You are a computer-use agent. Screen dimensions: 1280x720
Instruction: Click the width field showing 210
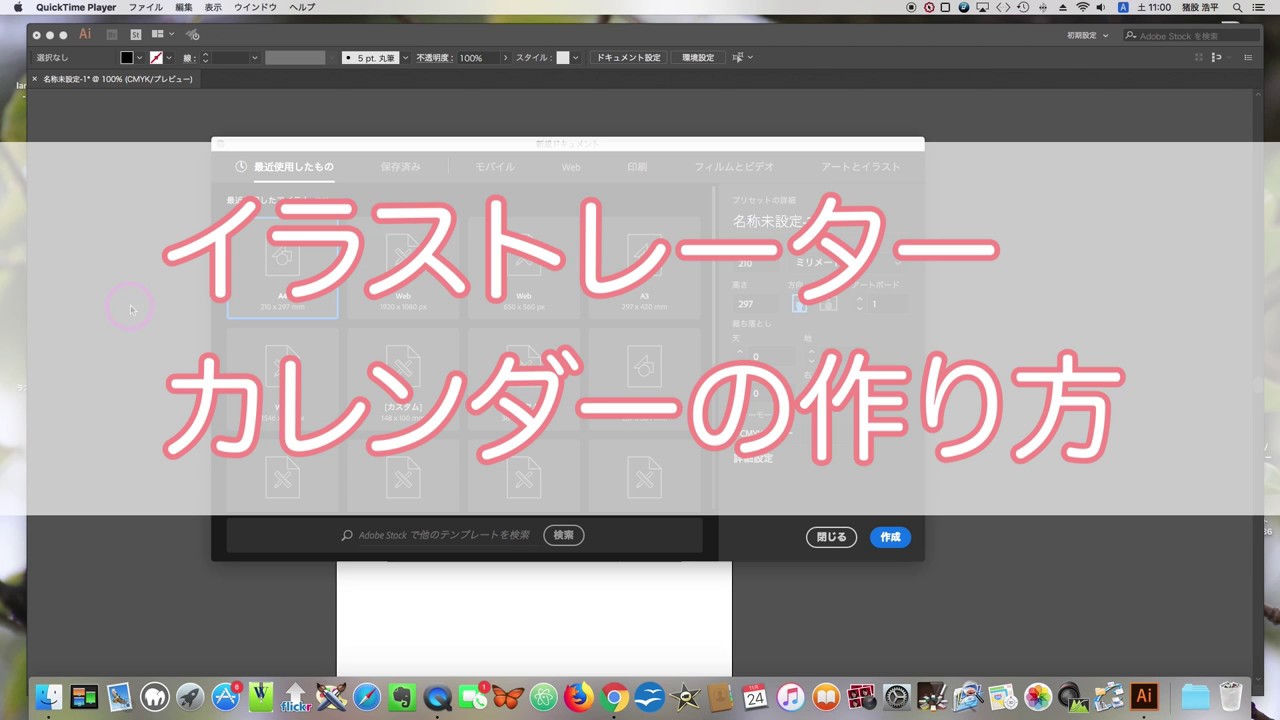(755, 262)
